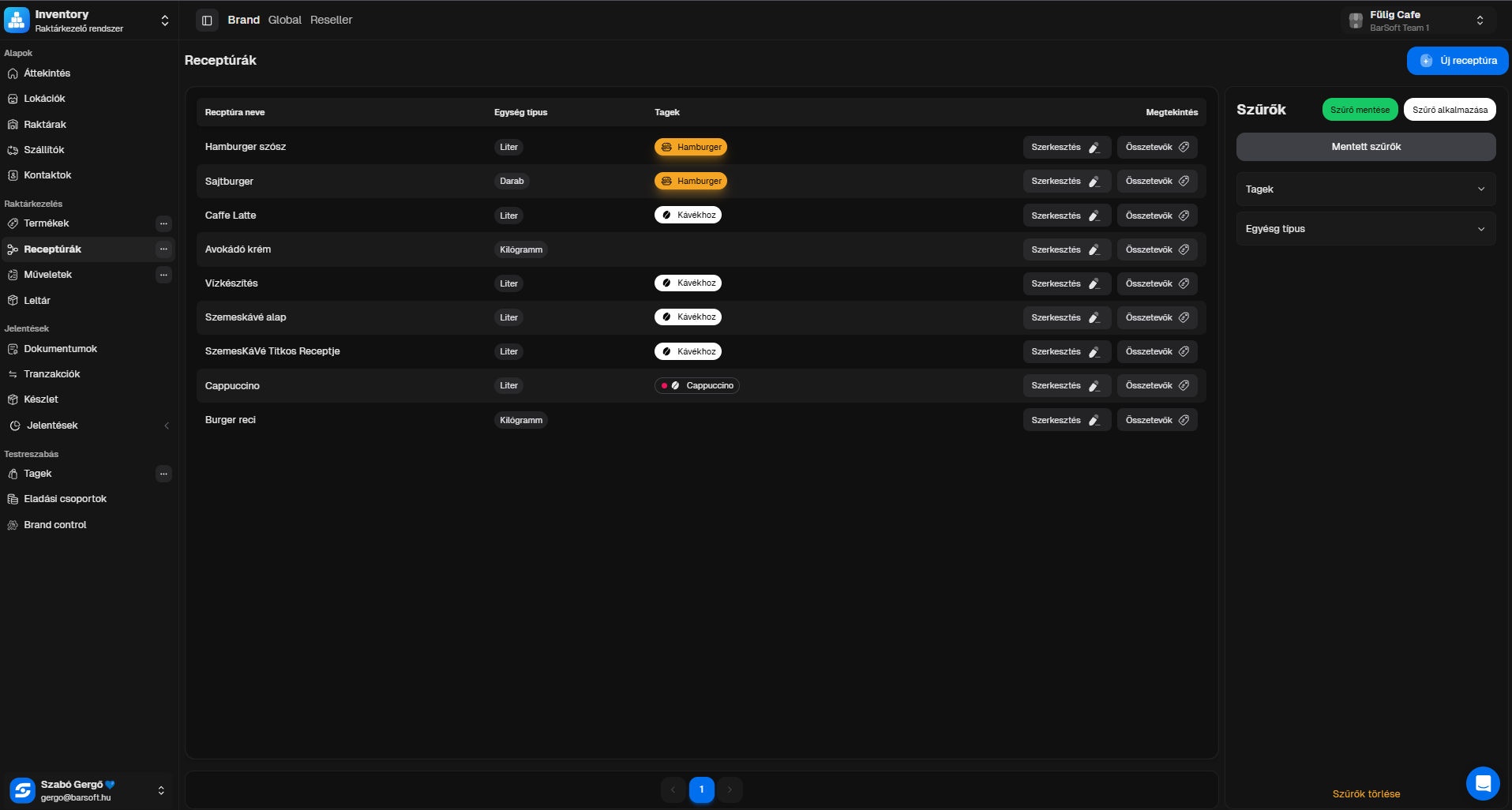
Task: Expand the Tagek filter dropdown
Action: (1365, 189)
